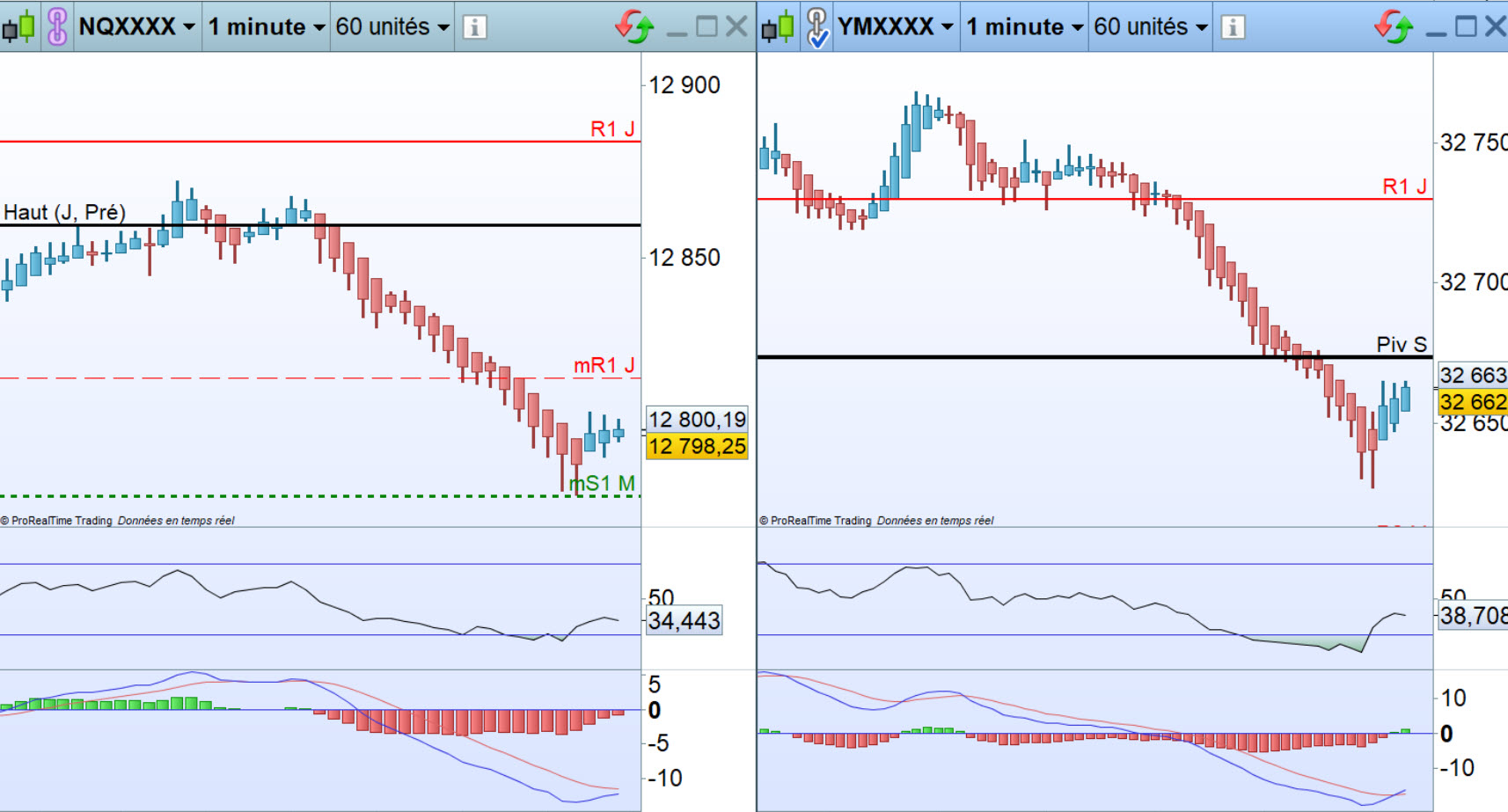
Task: Click the Haut (J, Pré) level label
Action: click(65, 212)
